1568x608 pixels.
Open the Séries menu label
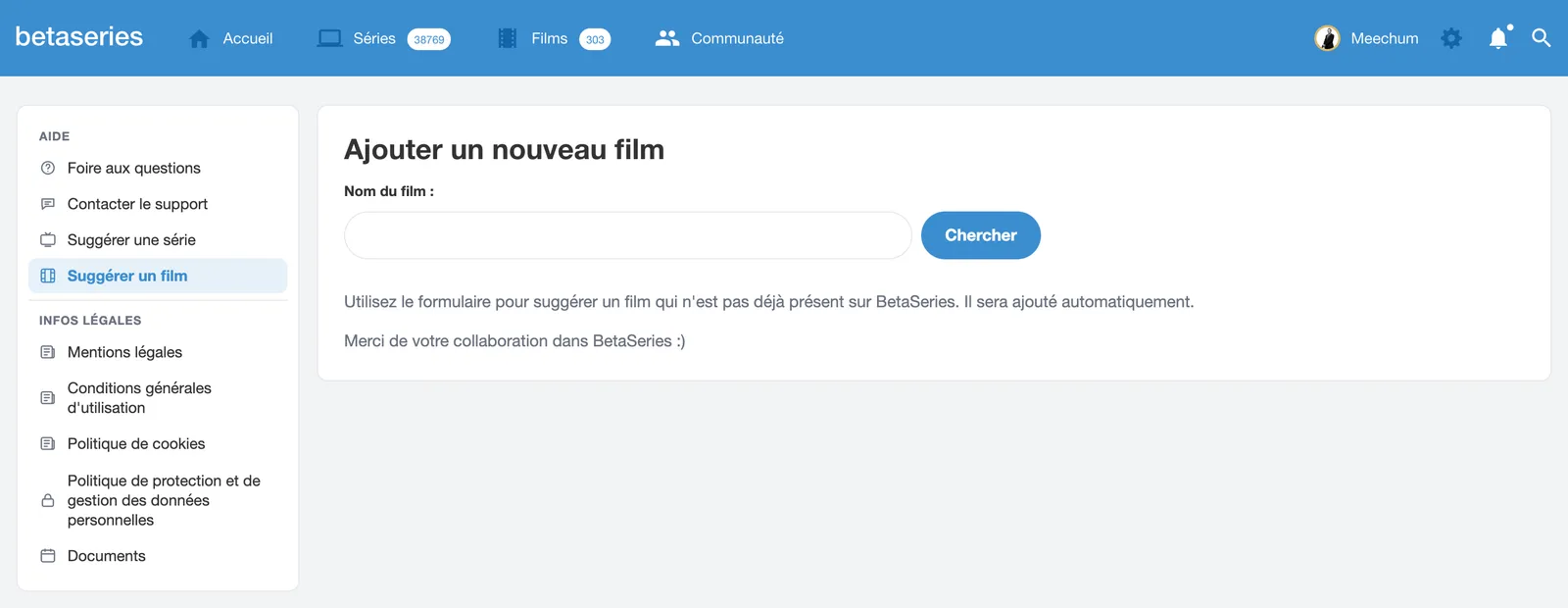point(374,38)
